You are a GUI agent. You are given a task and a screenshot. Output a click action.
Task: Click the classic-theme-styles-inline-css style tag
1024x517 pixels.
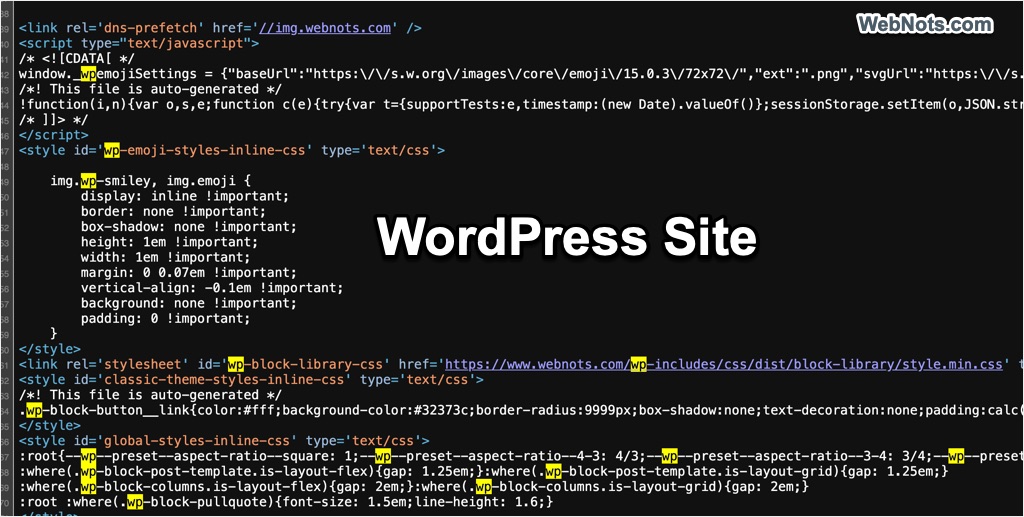251,380
